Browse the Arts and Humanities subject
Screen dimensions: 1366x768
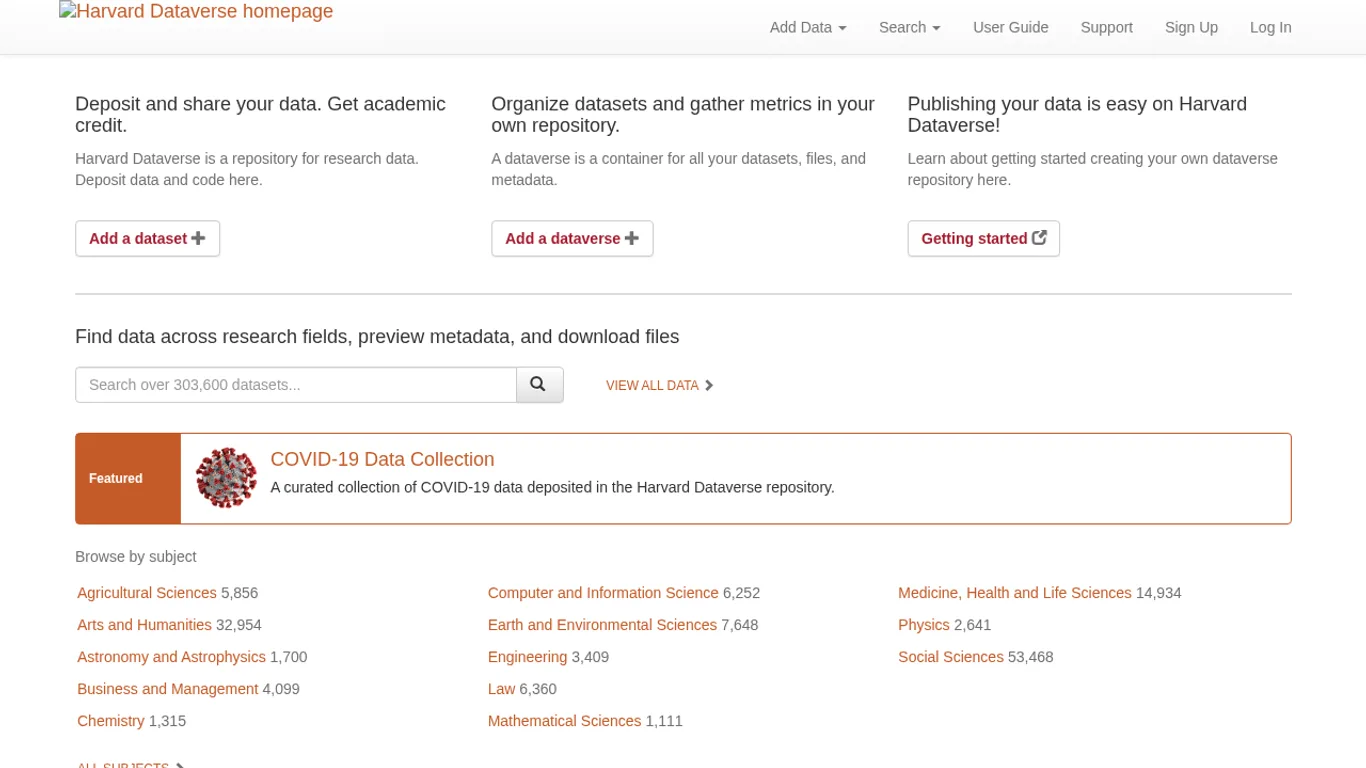[144, 625]
